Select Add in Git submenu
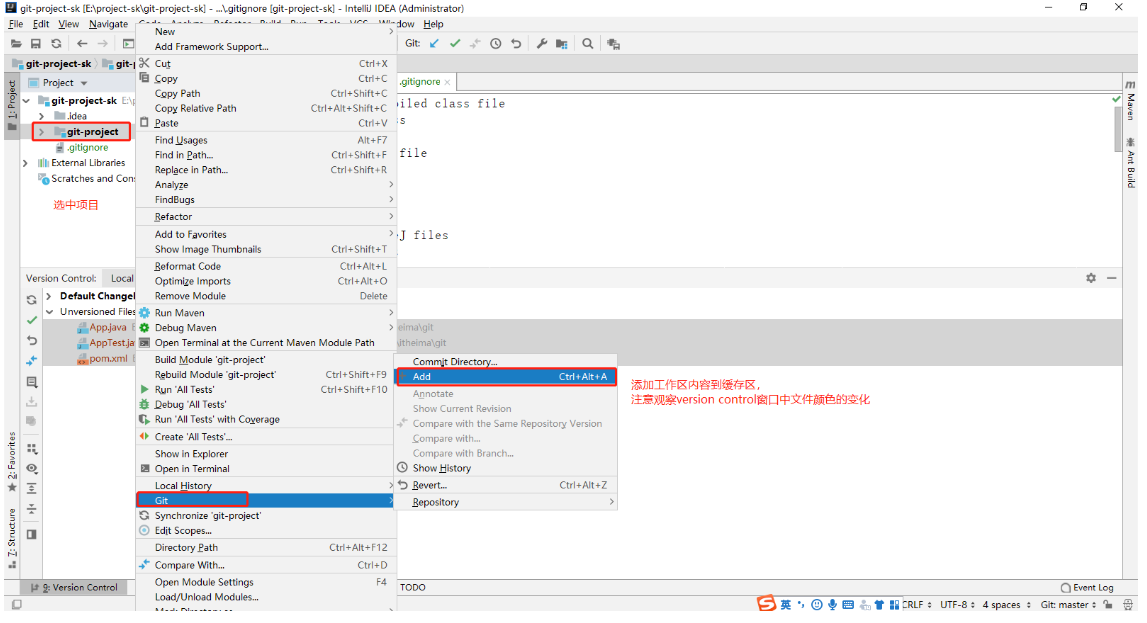The width and height of the screenshot is (1147, 623). (x=506, y=377)
